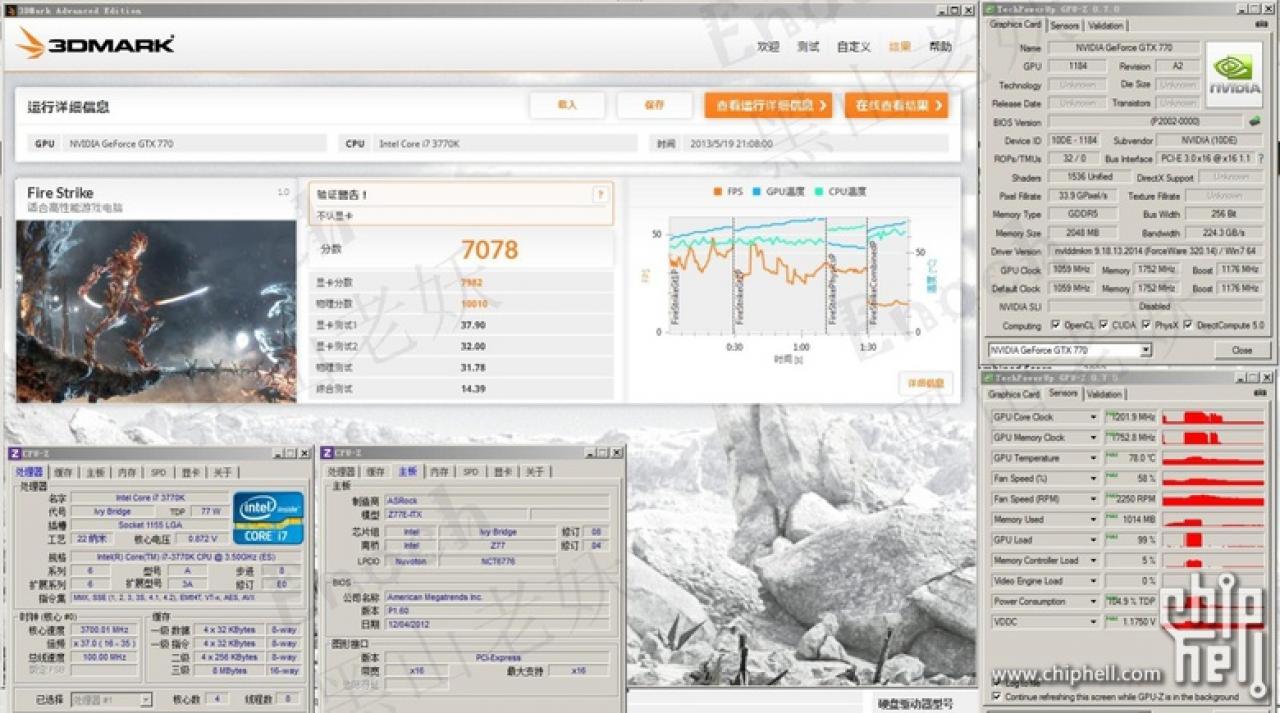Screen dimensions: 1280x713
Task: Toggle Continue refreshing in background checkbox
Action: click(996, 696)
